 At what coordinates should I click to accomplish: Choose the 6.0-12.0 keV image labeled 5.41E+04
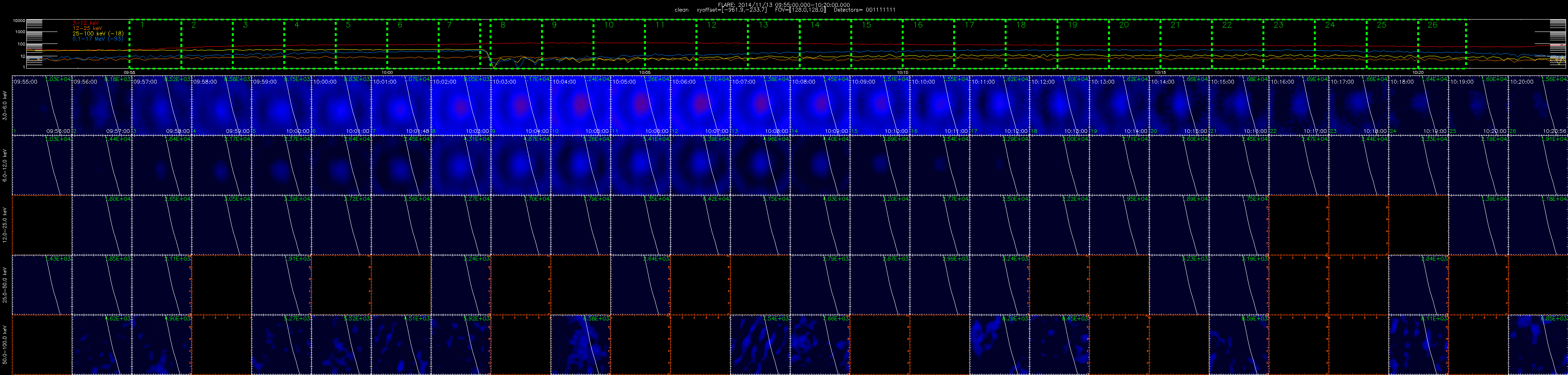[641, 165]
